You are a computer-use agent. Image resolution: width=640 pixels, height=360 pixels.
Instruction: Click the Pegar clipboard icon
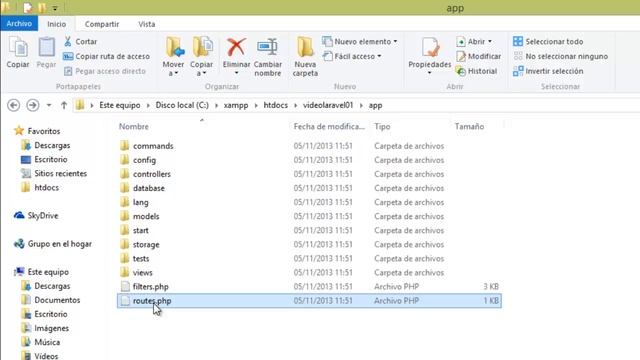coord(47,47)
